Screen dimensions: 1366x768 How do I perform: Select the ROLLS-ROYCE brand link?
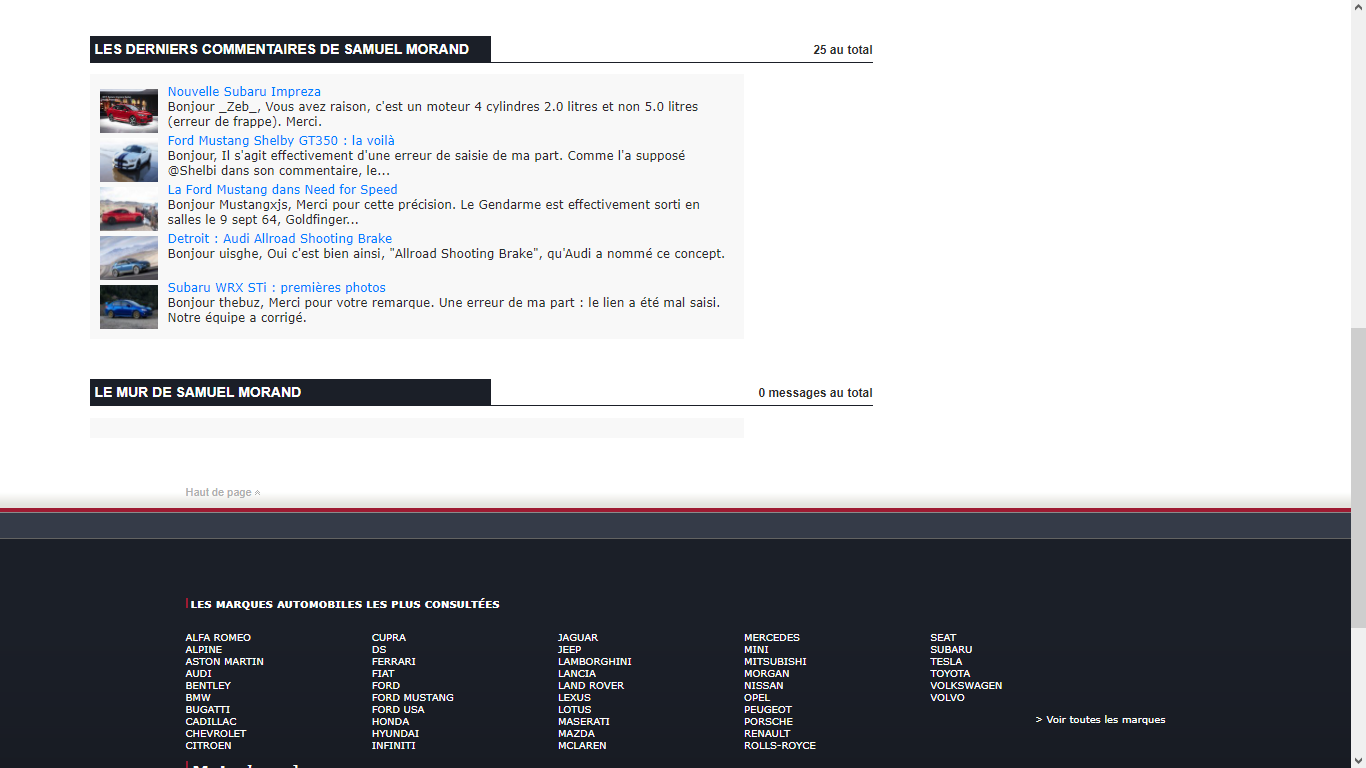(x=780, y=746)
